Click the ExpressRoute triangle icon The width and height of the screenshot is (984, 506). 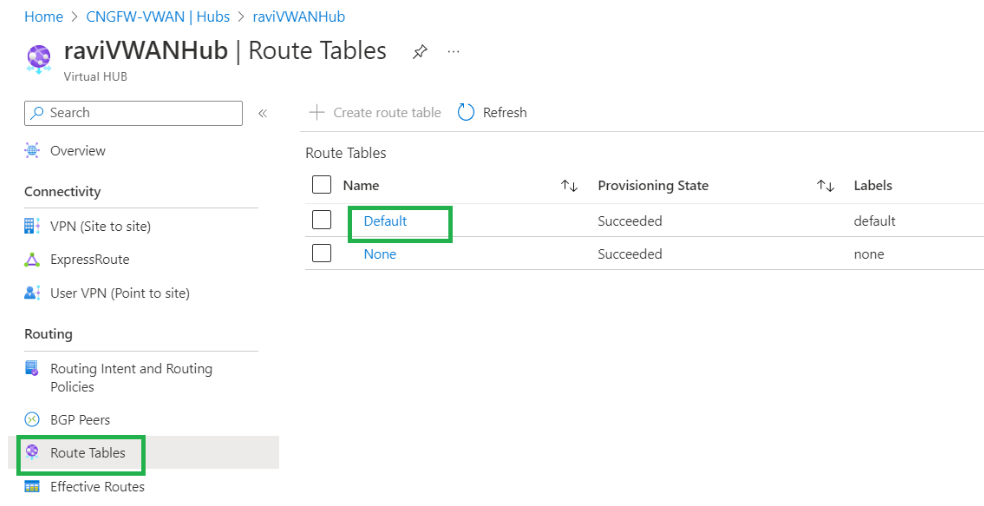pos(32,260)
